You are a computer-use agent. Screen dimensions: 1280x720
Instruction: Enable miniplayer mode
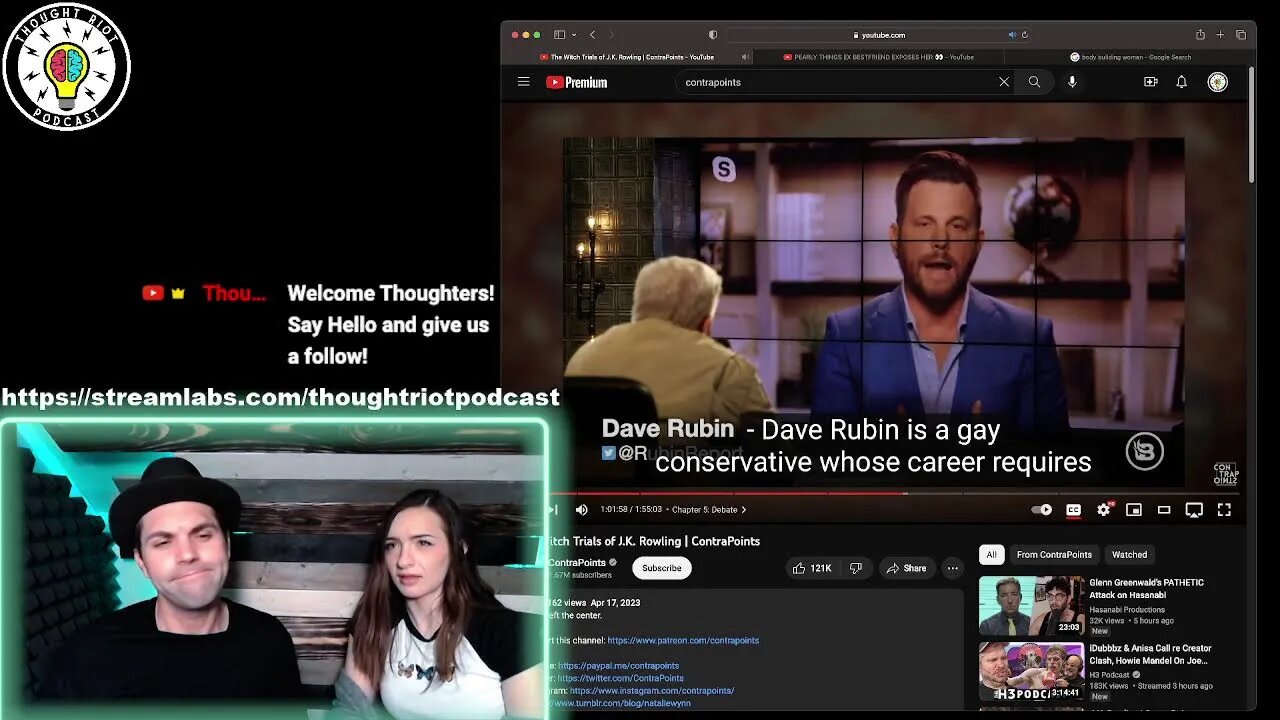coord(1133,509)
